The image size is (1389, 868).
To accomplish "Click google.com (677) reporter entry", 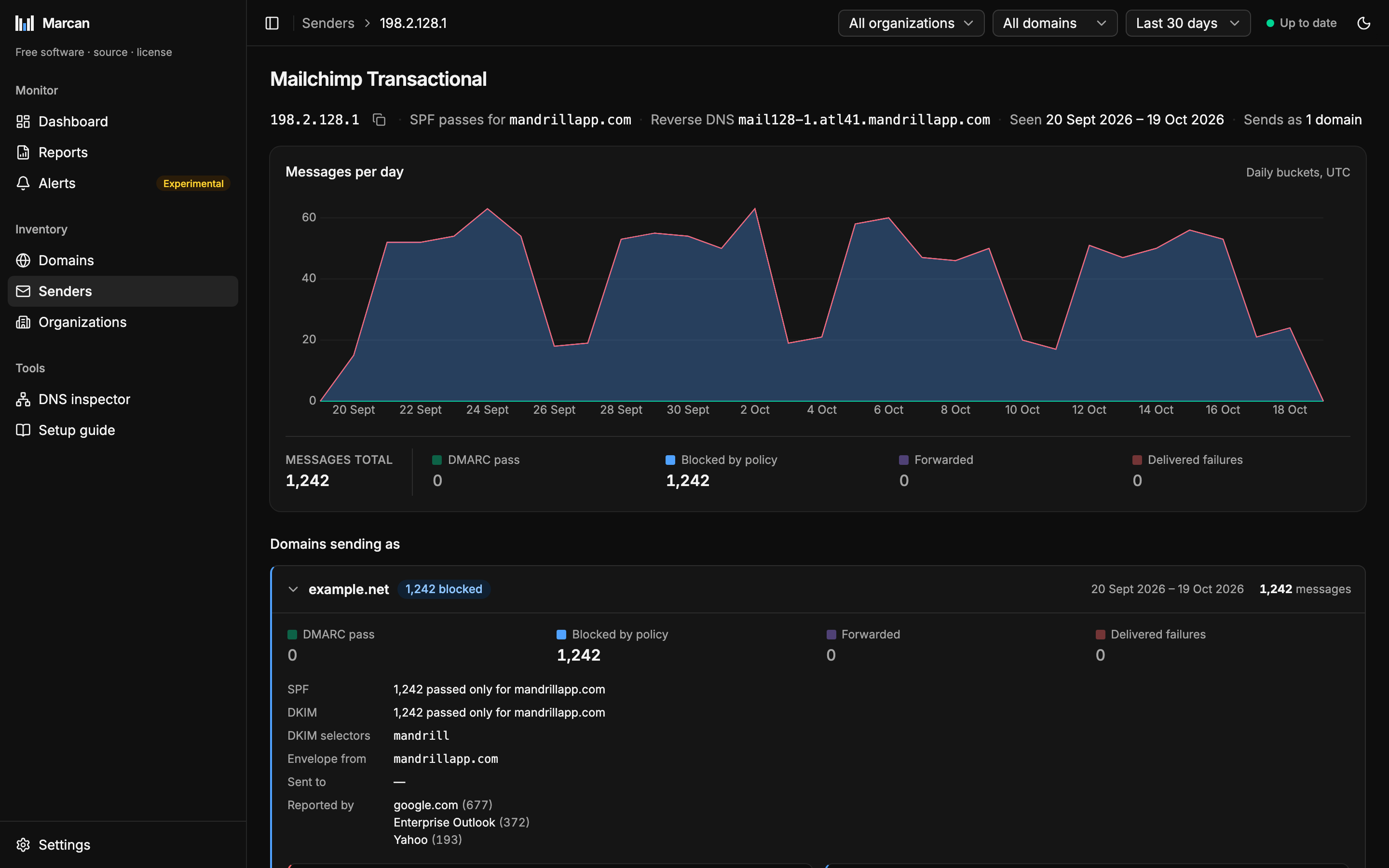I will (x=443, y=805).
